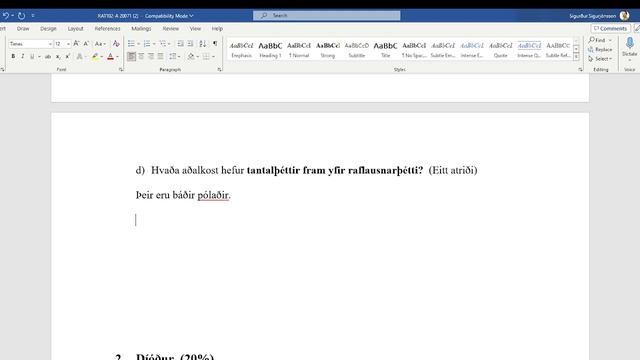Click Increase Indent icon
Image resolution: width=640 pixels, height=360 pixels.
(190, 44)
